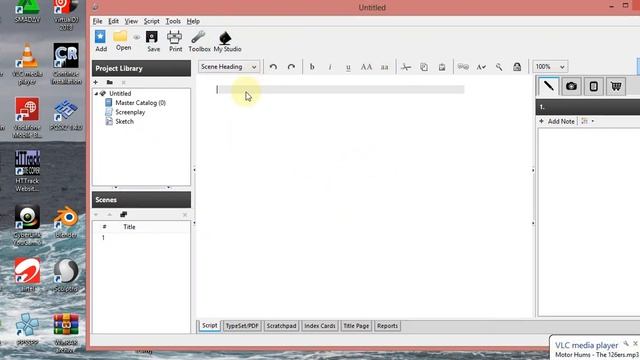The width and height of the screenshot is (640, 360).
Task: Click the VLC media player notification popup
Action: pos(595,348)
